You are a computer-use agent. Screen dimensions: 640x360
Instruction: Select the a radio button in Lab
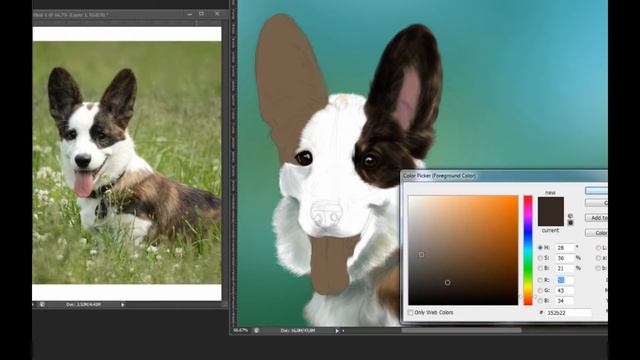click(x=598, y=258)
